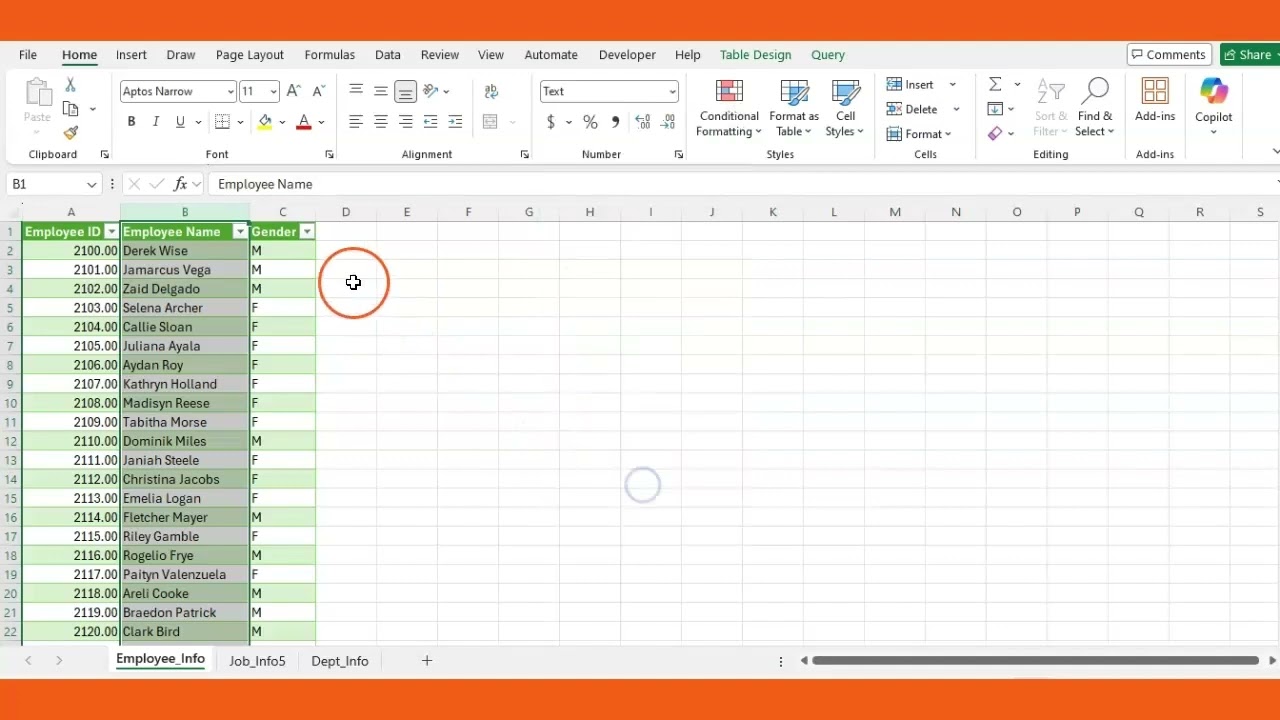Set middle vertical alignment
Image resolution: width=1280 pixels, height=720 pixels.
(x=380, y=91)
